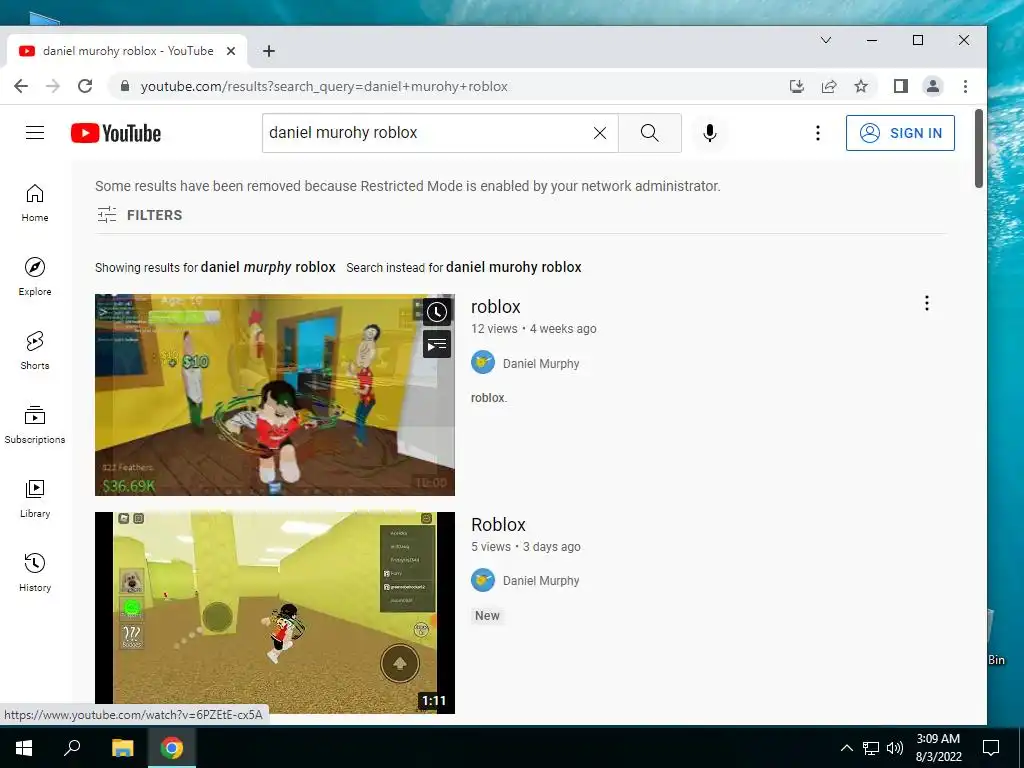Viewport: 1024px width, 768px height.
Task: Select the 'daniel murohy roblox - YouTube' tab
Action: tap(127, 51)
